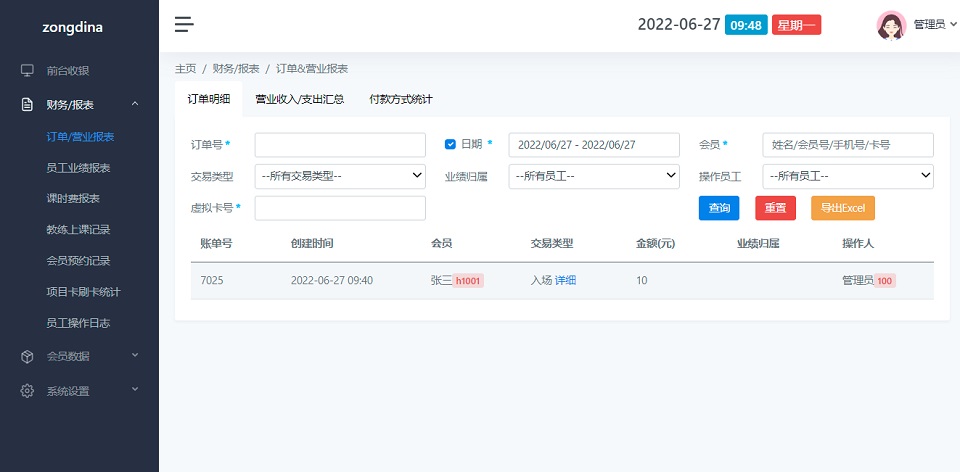Image resolution: width=960 pixels, height=472 pixels.
Task: Toggle the hamburger sidebar menu icon
Action: point(184,24)
